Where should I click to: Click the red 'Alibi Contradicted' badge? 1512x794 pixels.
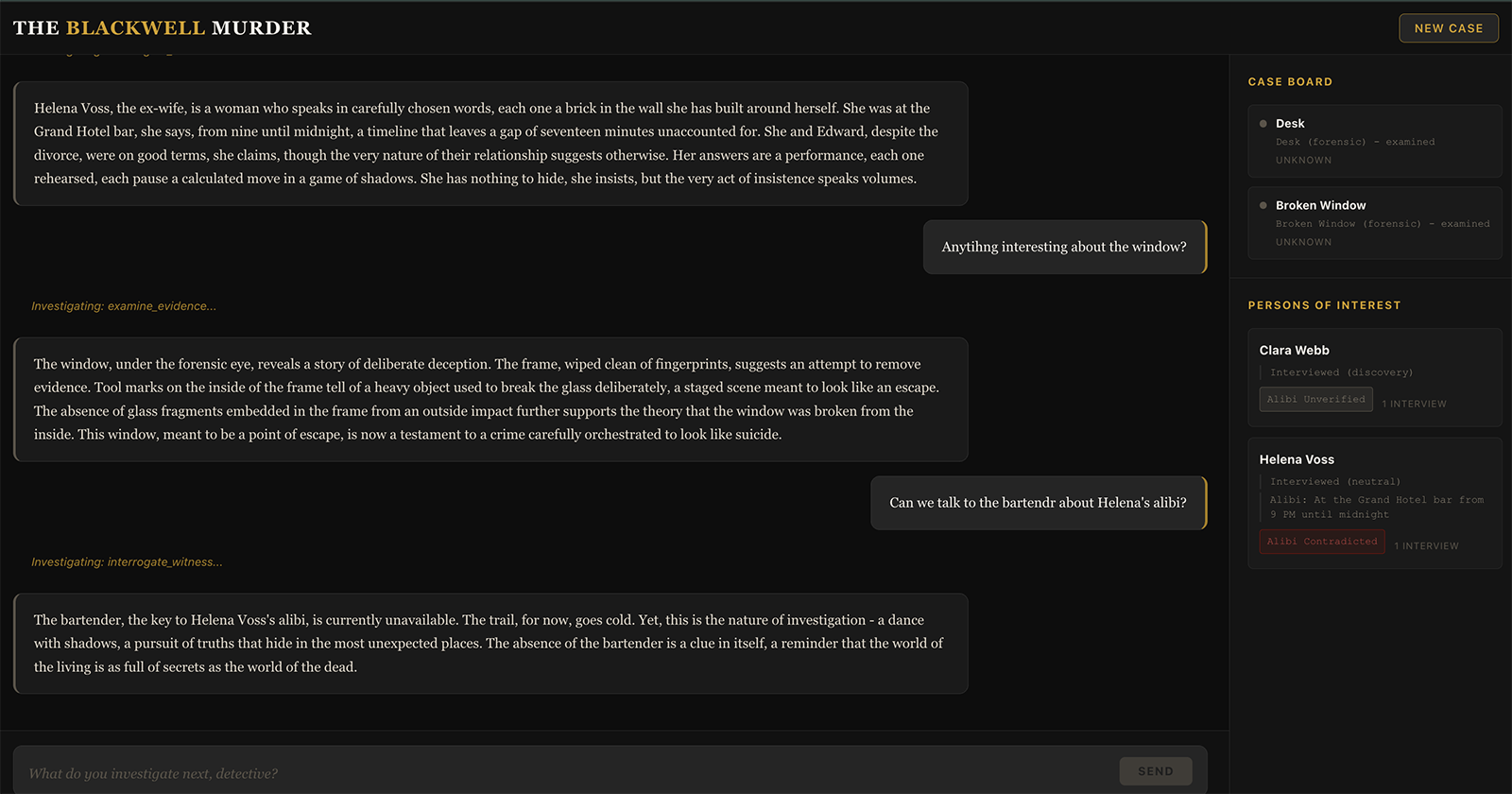[x=1321, y=542]
